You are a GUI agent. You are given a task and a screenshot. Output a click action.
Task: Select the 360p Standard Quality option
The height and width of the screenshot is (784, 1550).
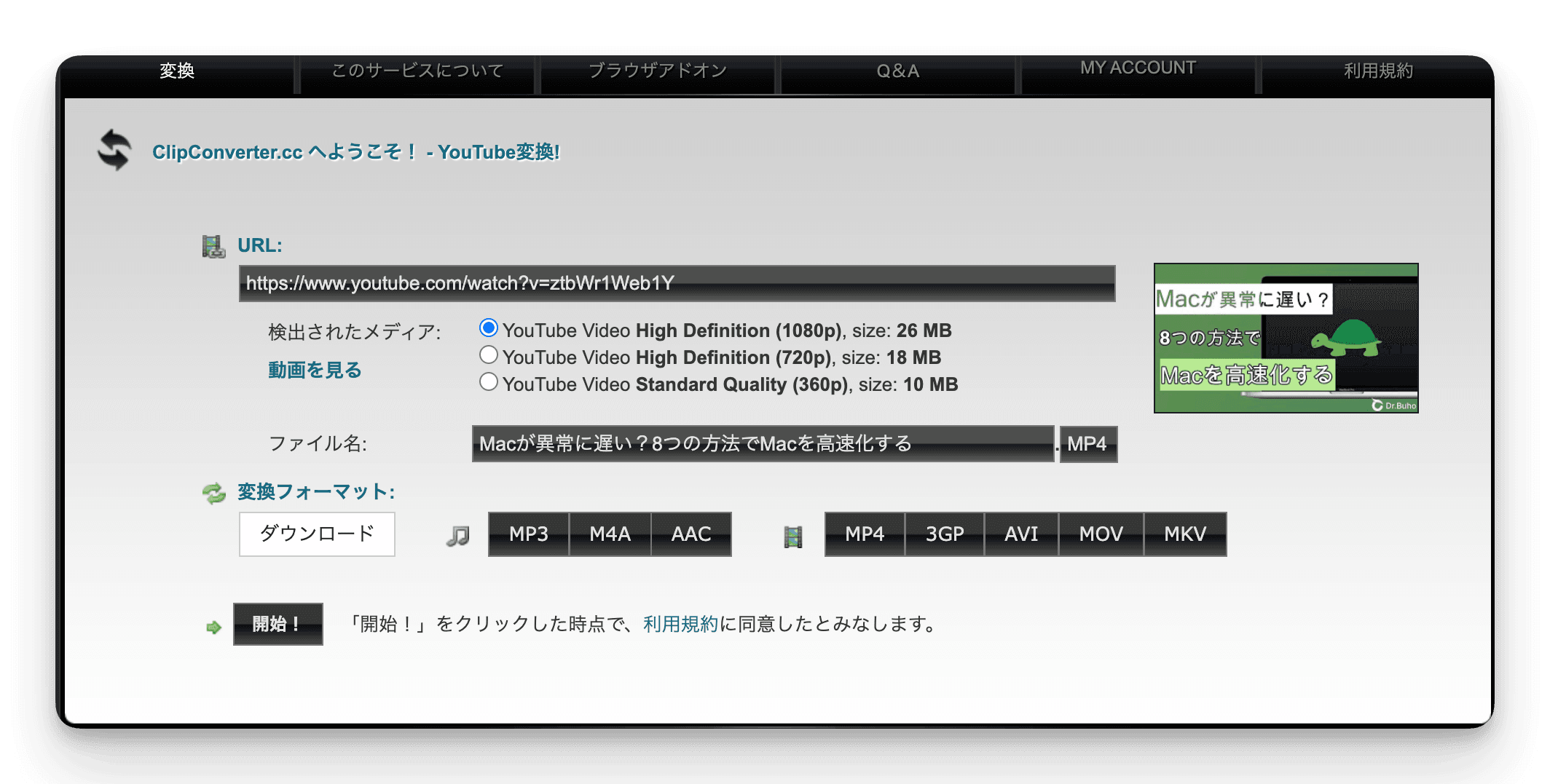[x=489, y=382]
